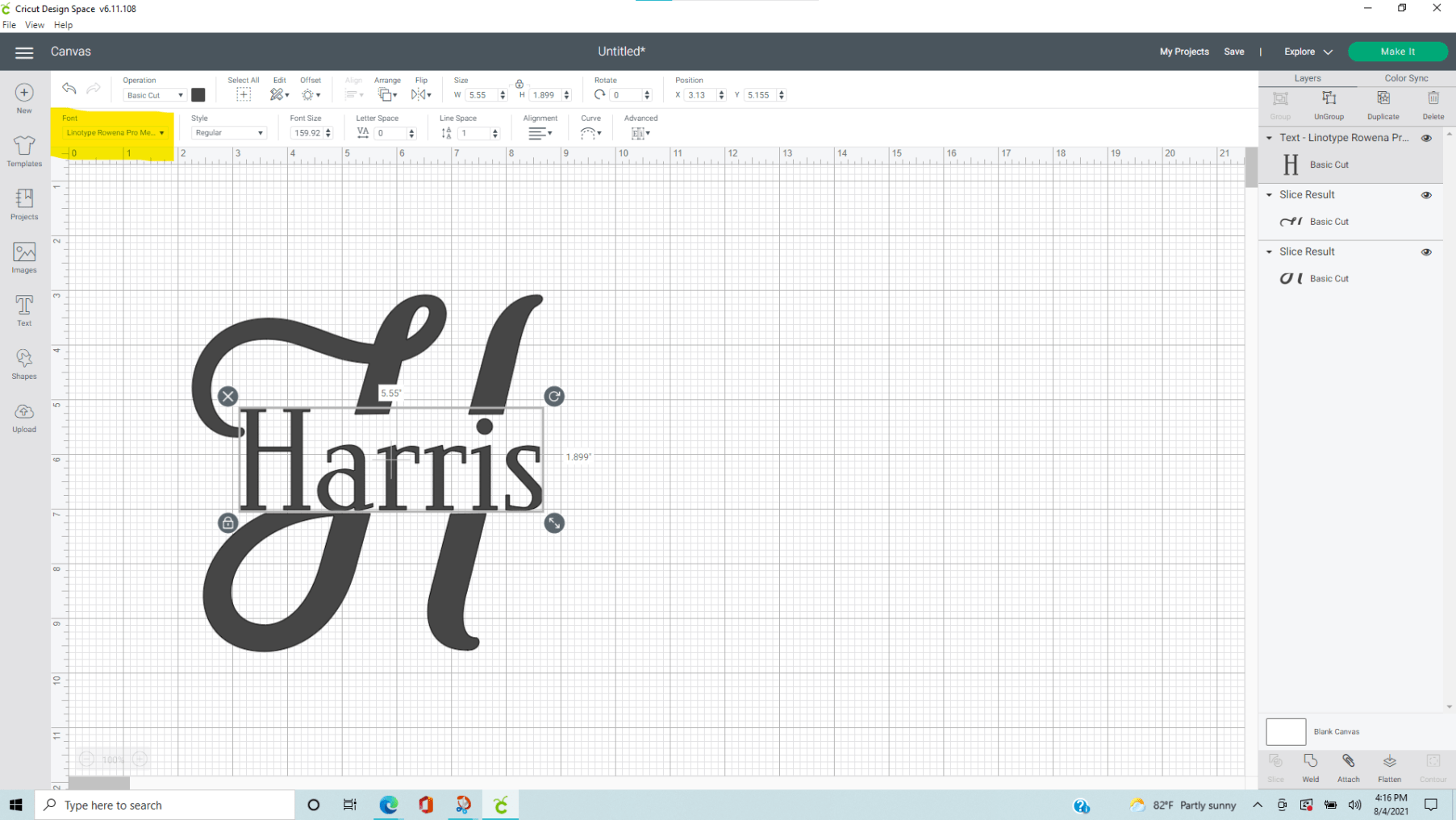Toggle visibility of the second Slice Result
1456x820 pixels.
[x=1426, y=251]
